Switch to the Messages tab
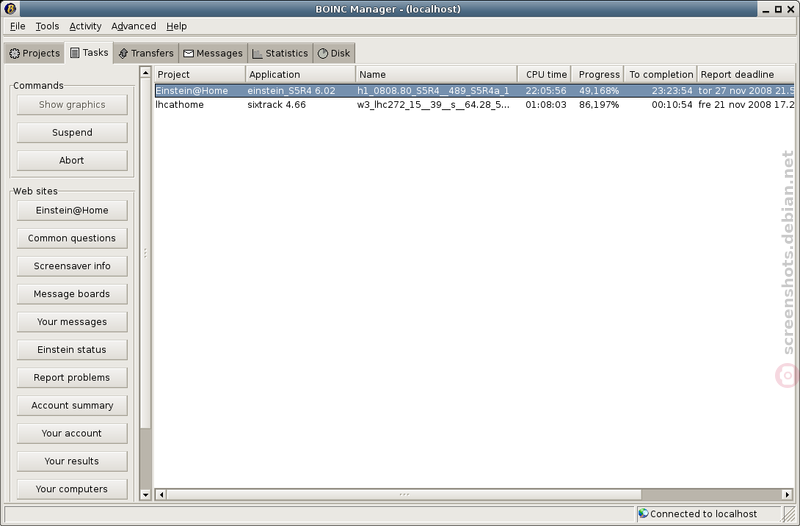Screen dimensions: 800x526 213,53
